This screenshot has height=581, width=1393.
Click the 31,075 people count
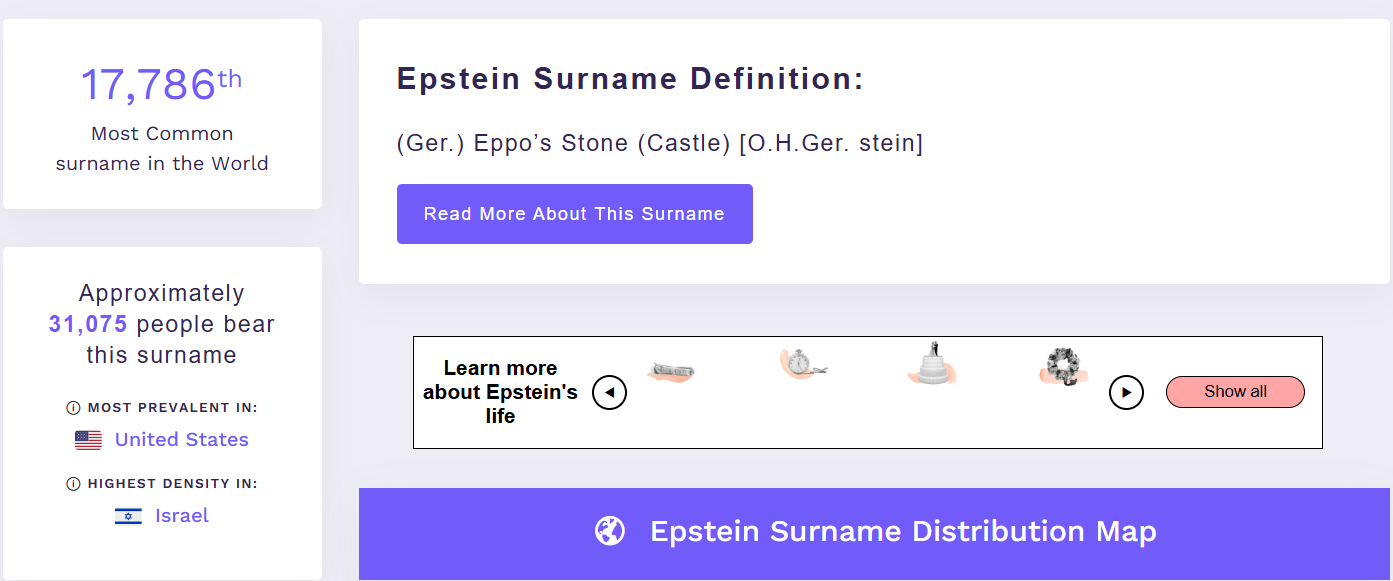[88, 324]
